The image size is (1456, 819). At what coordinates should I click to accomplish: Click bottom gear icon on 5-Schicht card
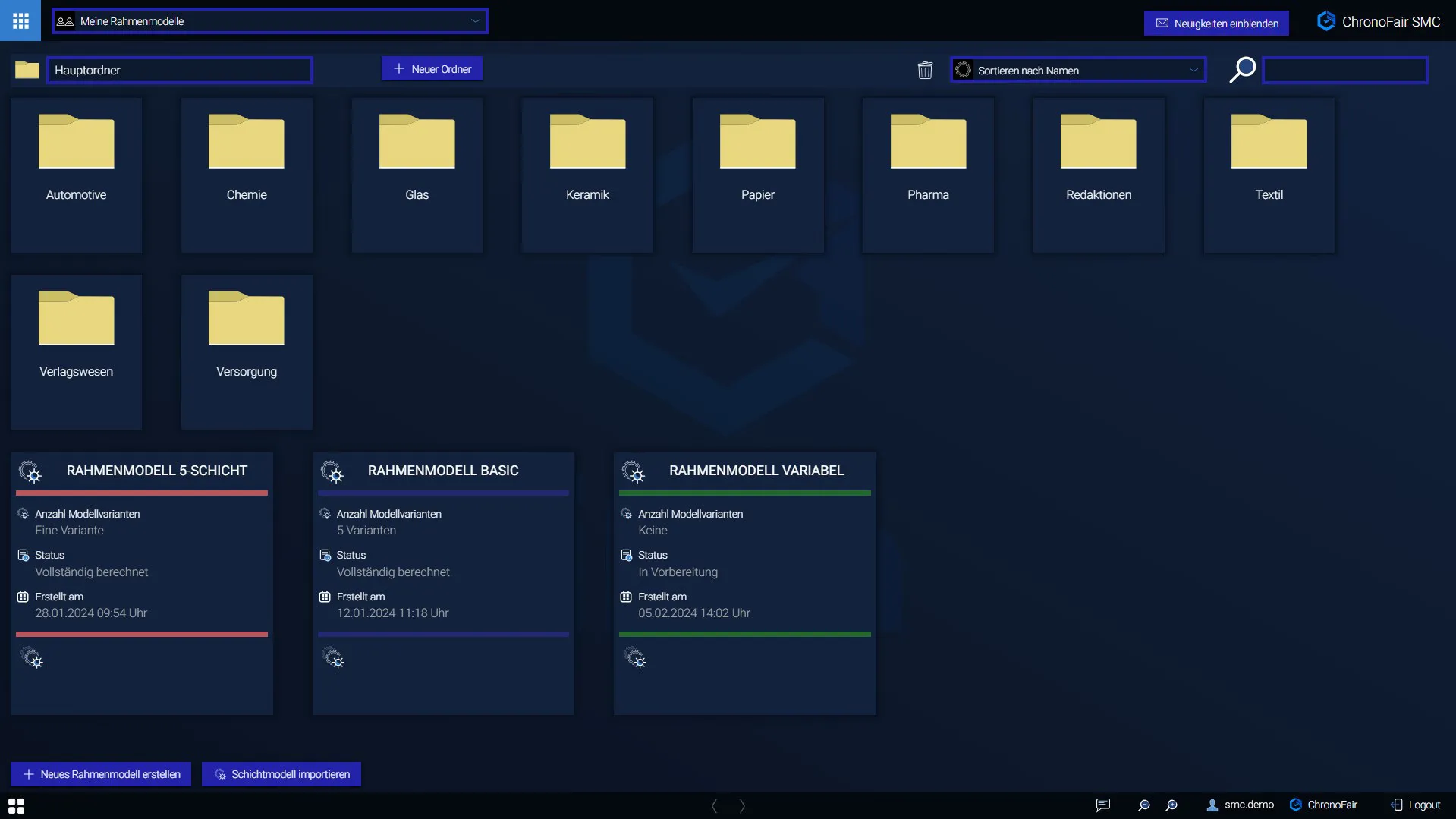tap(32, 657)
